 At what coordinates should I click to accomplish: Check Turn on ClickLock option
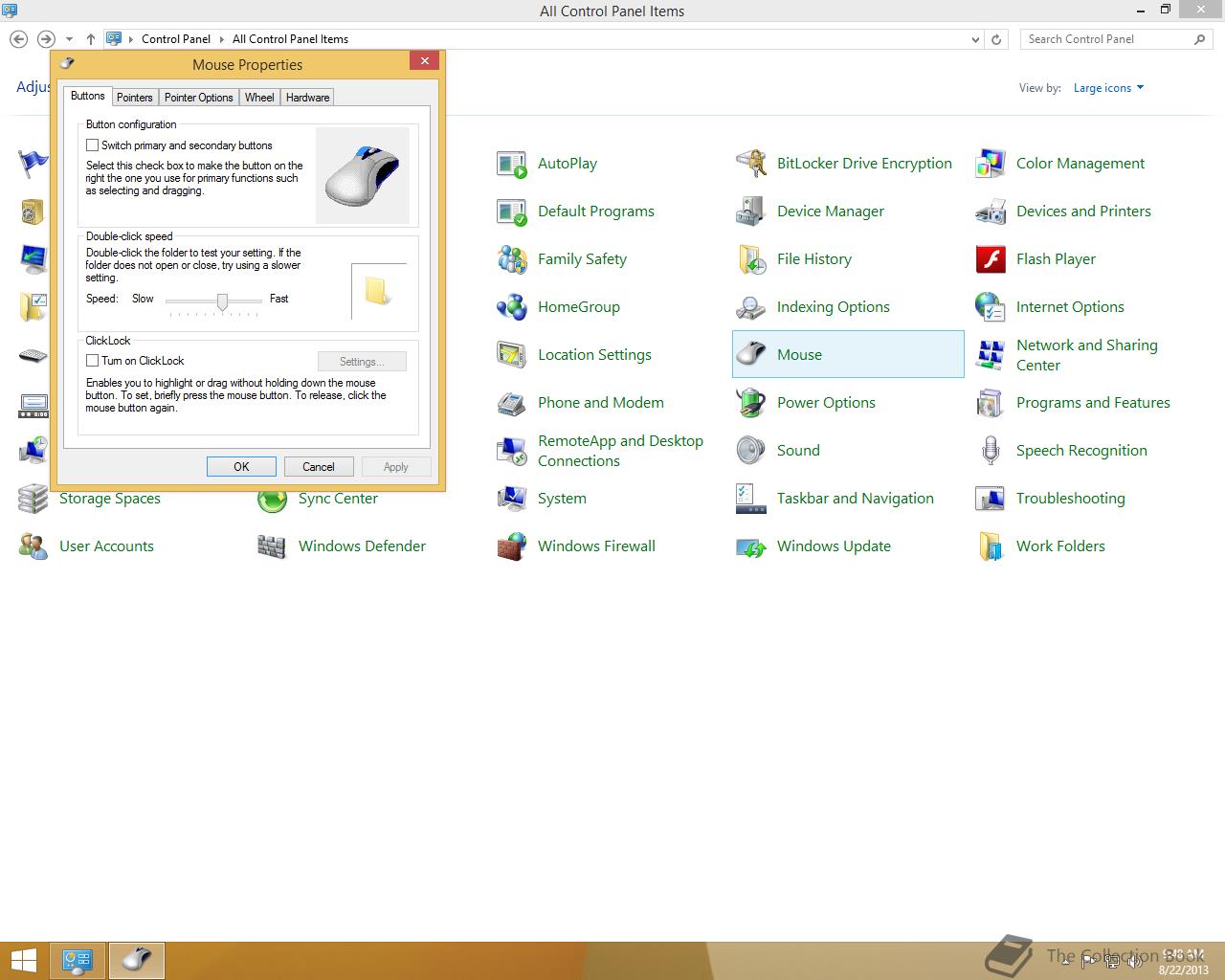coord(93,361)
